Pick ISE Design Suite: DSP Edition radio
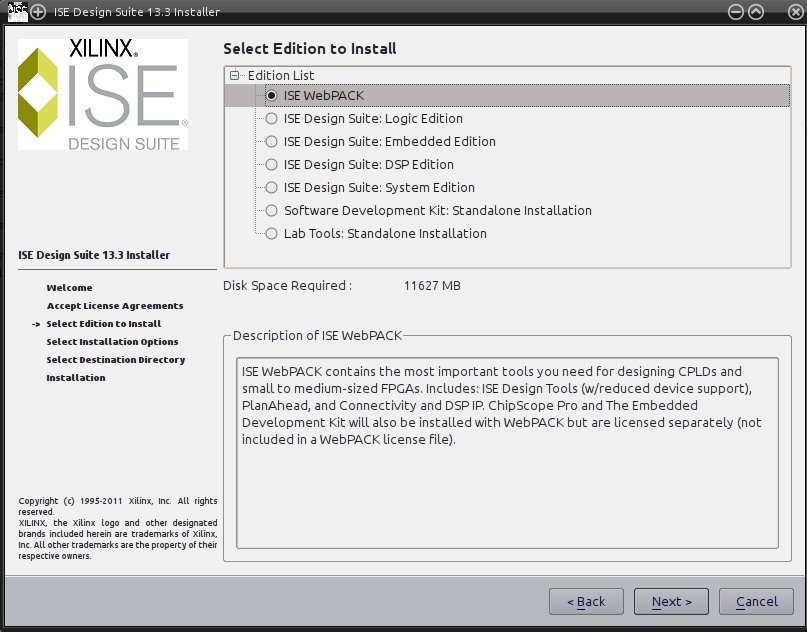This screenshot has width=807, height=632. [x=271, y=165]
